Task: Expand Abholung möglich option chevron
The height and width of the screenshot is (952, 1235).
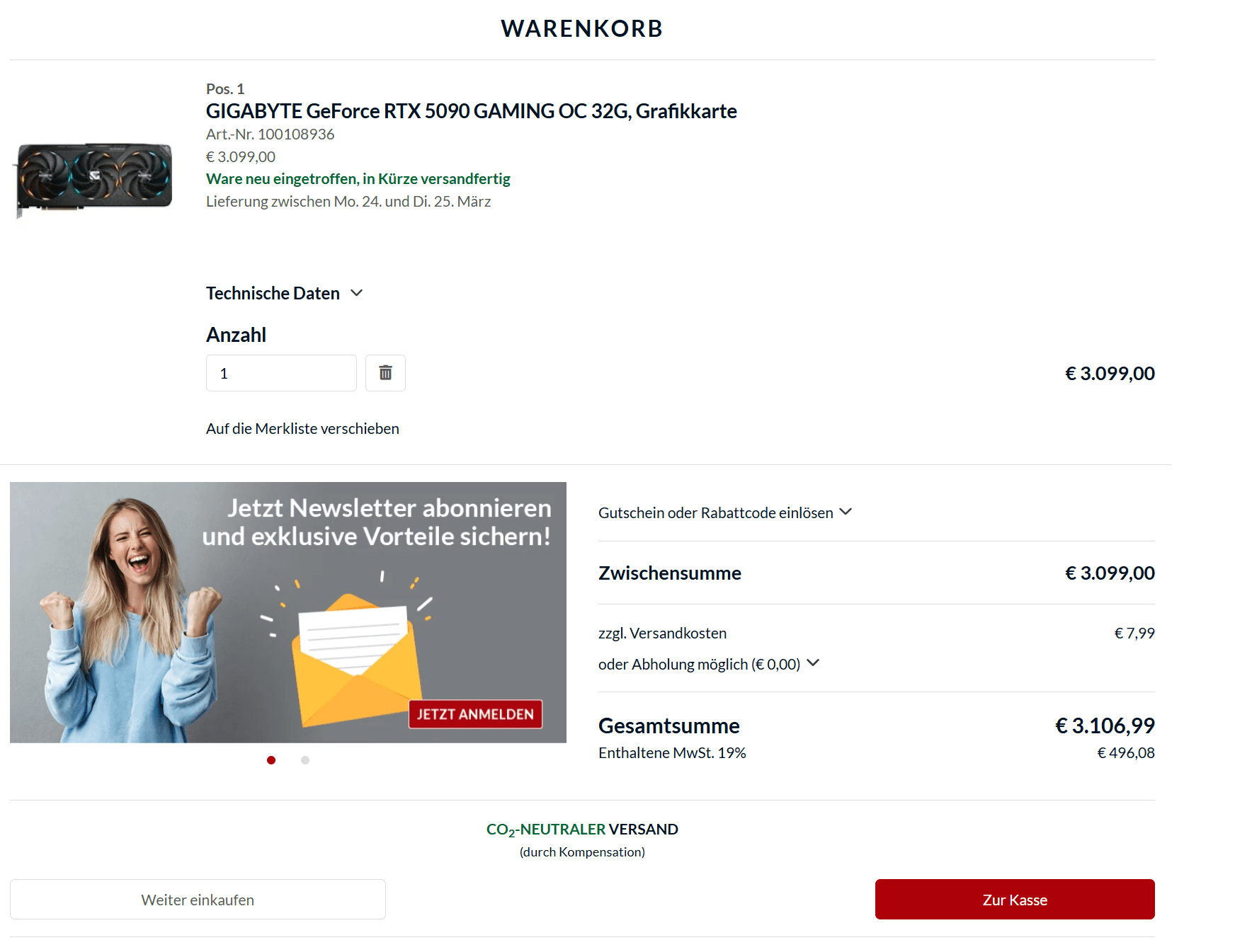Action: tap(813, 663)
